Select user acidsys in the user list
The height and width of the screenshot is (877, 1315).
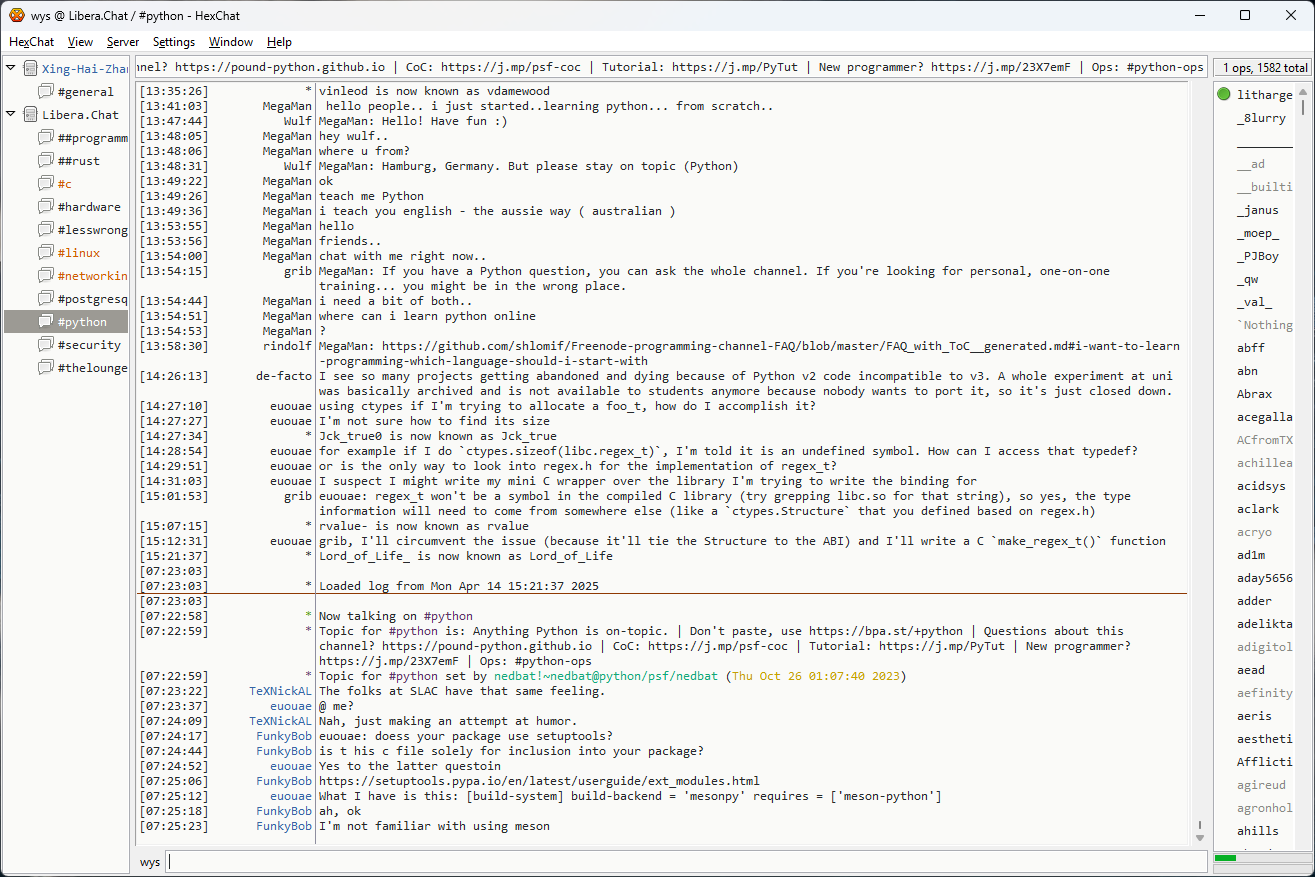click(x=1261, y=486)
